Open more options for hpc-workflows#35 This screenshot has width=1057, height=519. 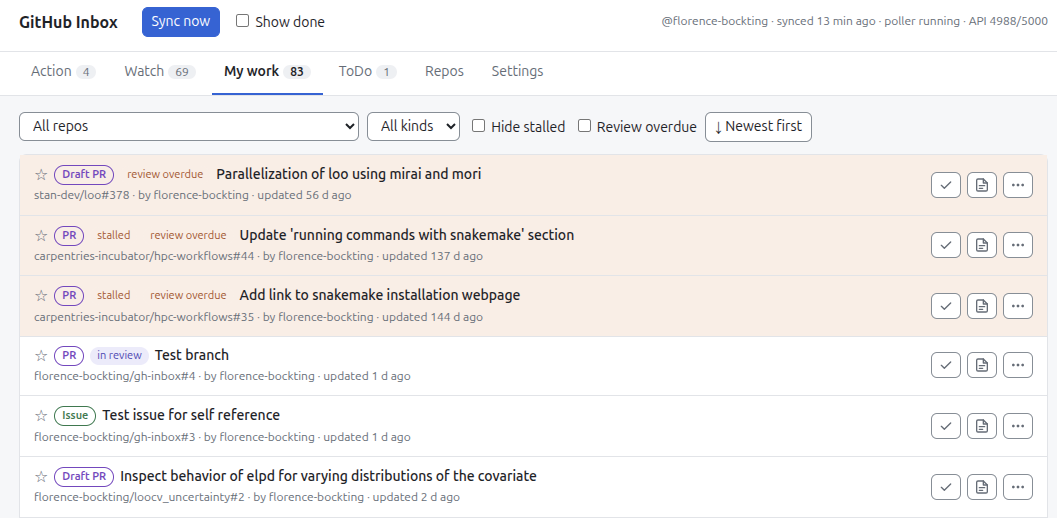[1018, 306]
